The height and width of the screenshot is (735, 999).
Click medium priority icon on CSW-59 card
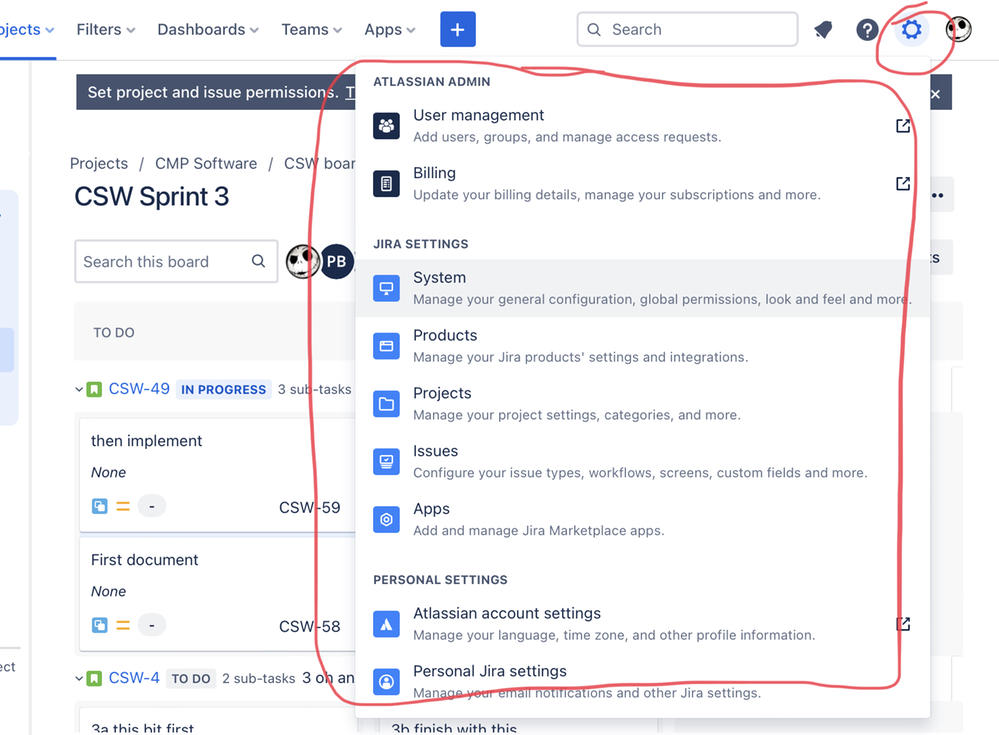click(x=123, y=506)
